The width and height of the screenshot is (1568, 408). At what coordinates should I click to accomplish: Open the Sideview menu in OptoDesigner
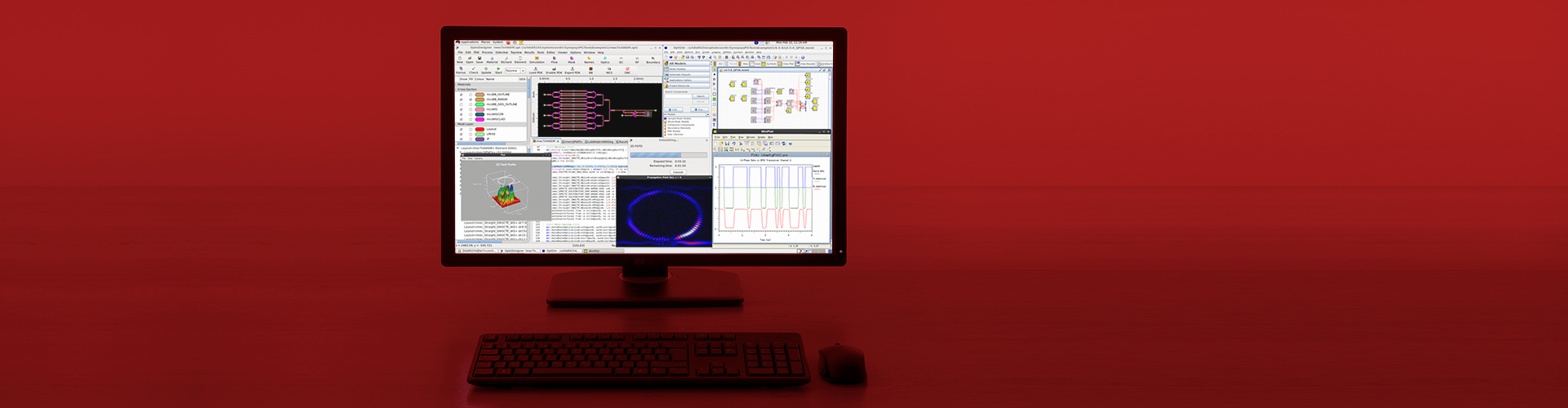[x=501, y=52]
